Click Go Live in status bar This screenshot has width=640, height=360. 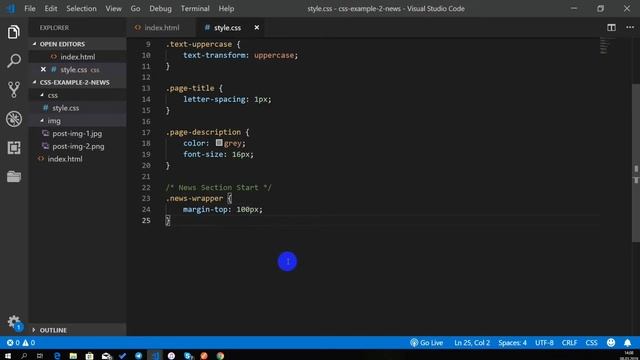427,343
